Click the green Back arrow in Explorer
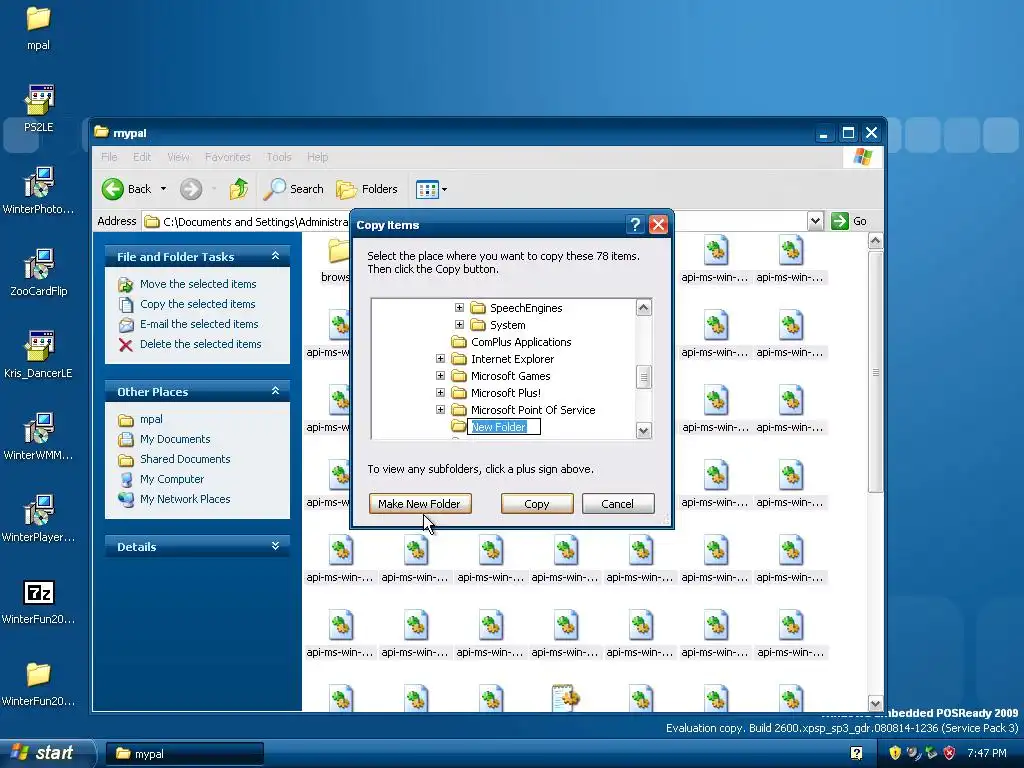 [112, 189]
